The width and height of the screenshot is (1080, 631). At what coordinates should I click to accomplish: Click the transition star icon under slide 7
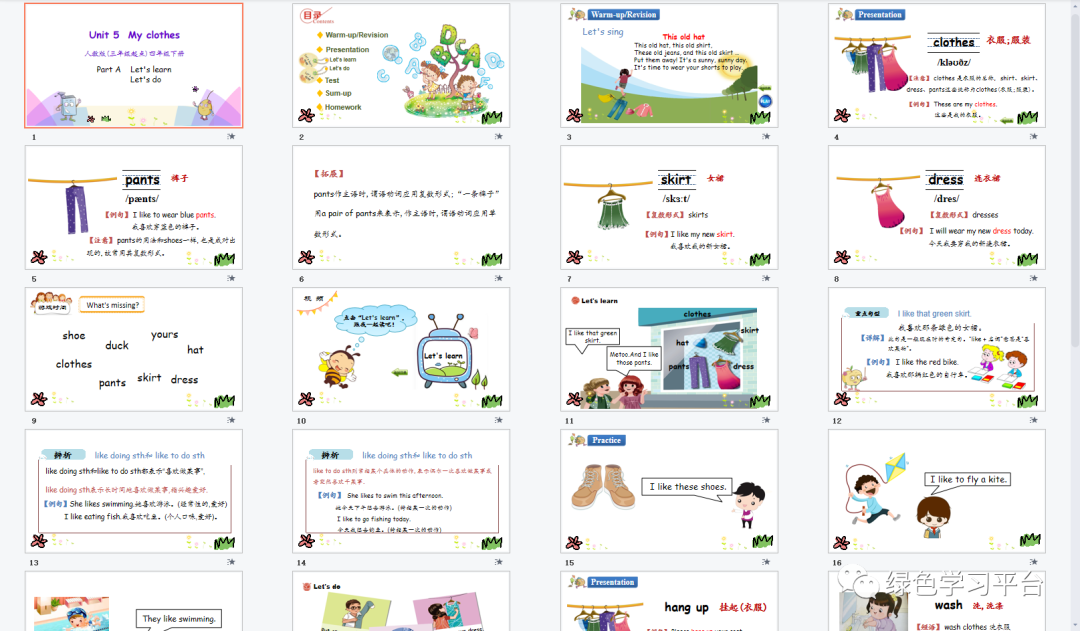click(766, 278)
